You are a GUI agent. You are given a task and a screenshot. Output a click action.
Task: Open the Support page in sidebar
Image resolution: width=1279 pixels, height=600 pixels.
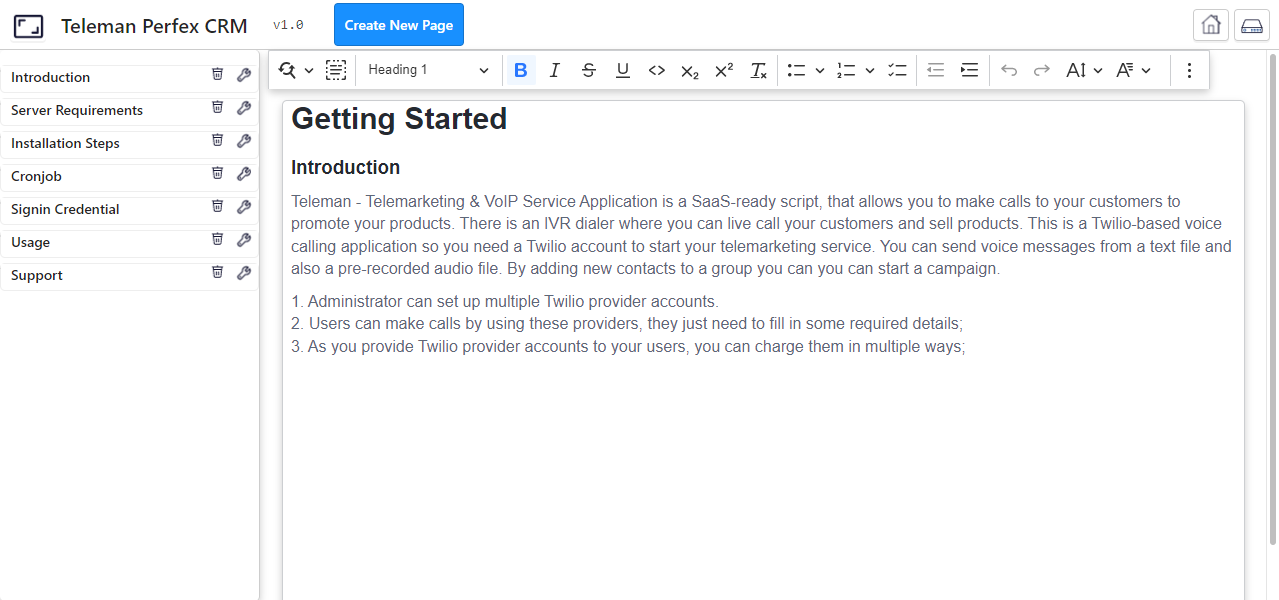tap(37, 275)
